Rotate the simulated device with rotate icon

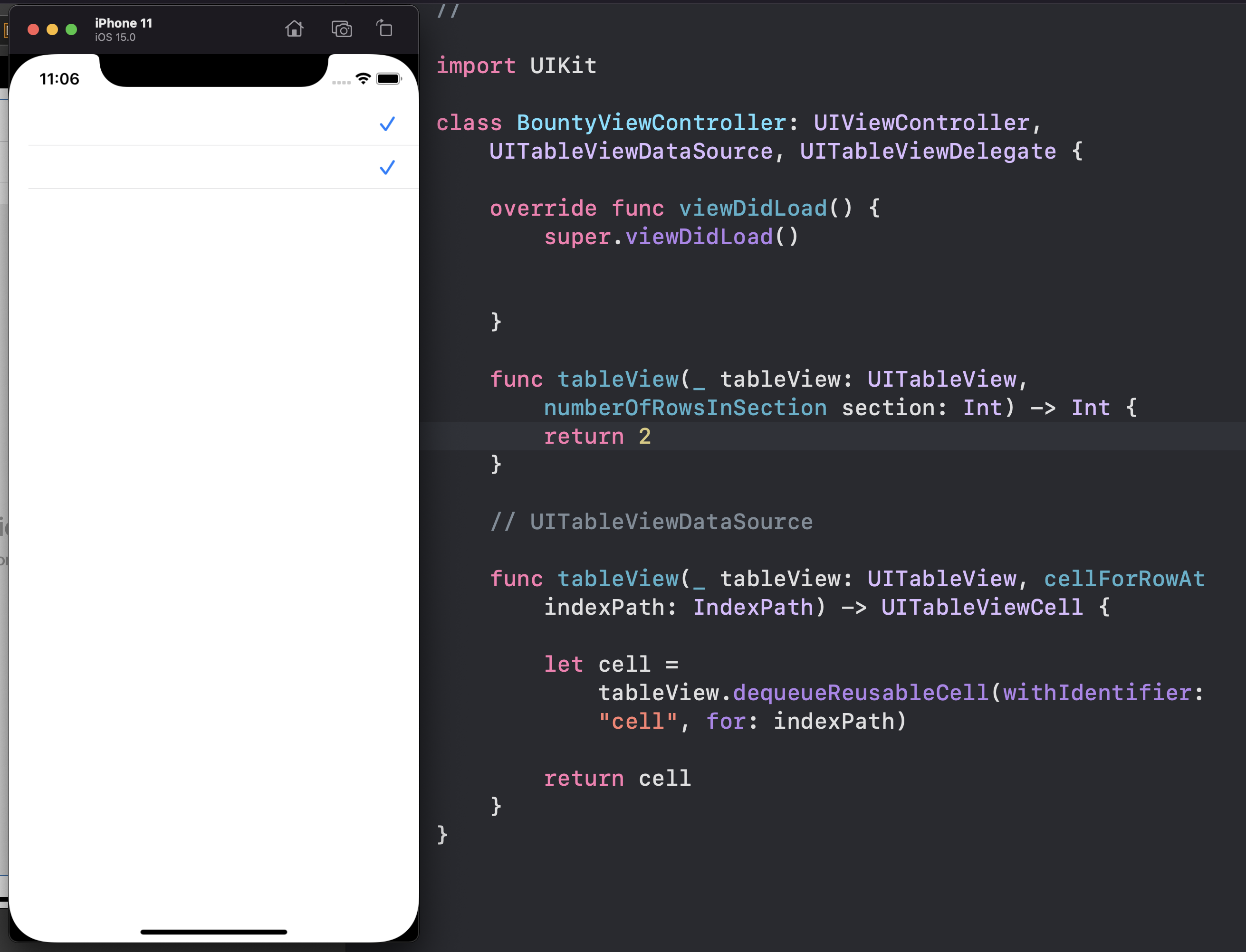coord(384,29)
